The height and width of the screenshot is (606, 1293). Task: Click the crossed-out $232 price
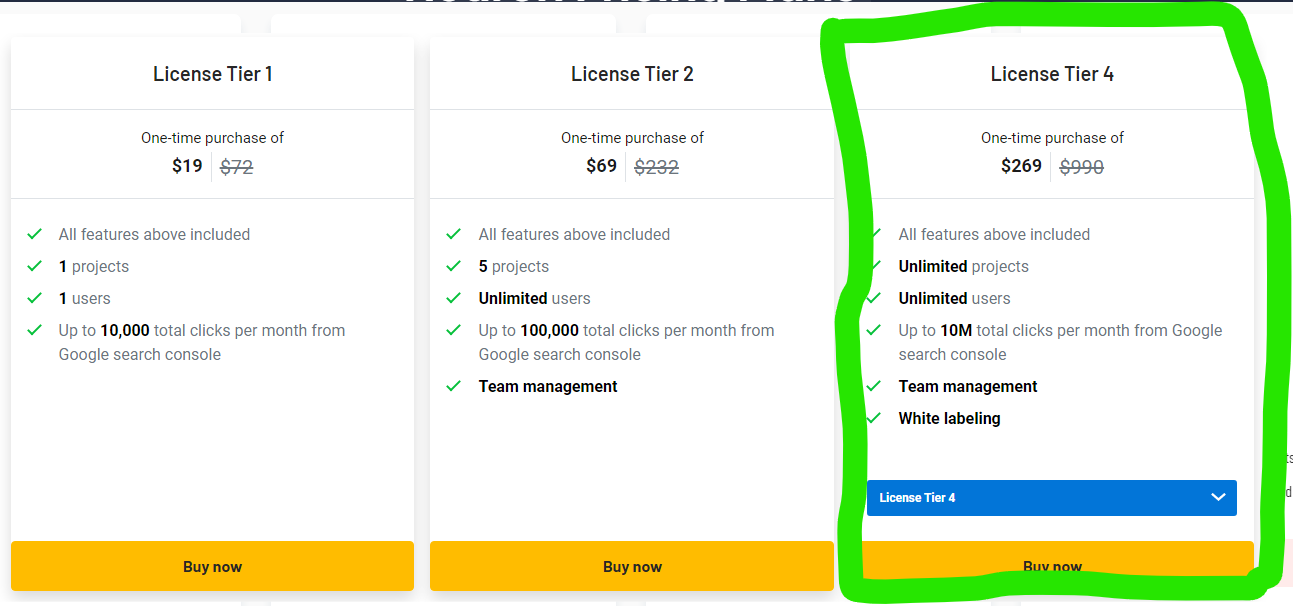(x=657, y=167)
